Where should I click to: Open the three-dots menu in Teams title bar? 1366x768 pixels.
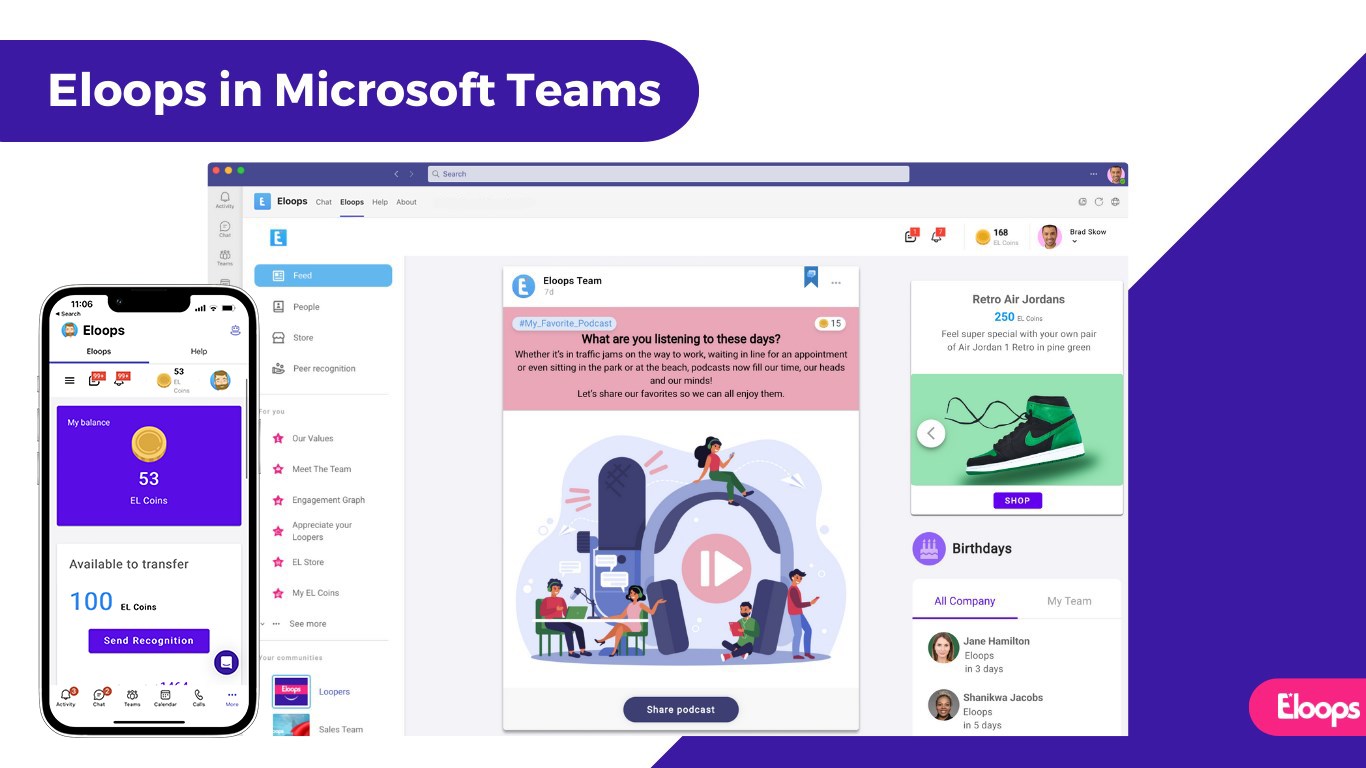tap(1094, 174)
